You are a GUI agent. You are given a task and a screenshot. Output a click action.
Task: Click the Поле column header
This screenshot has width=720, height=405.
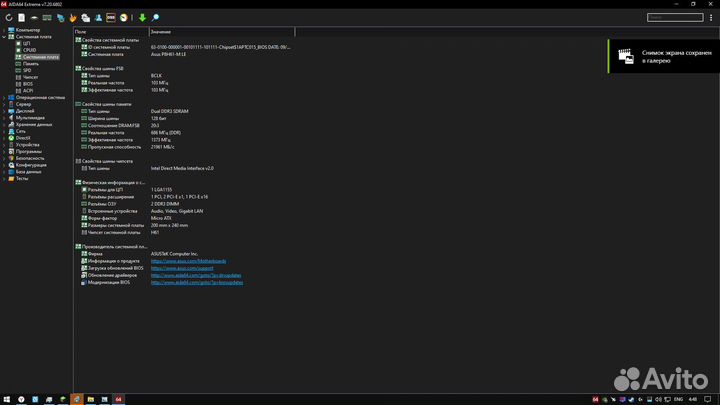point(81,32)
